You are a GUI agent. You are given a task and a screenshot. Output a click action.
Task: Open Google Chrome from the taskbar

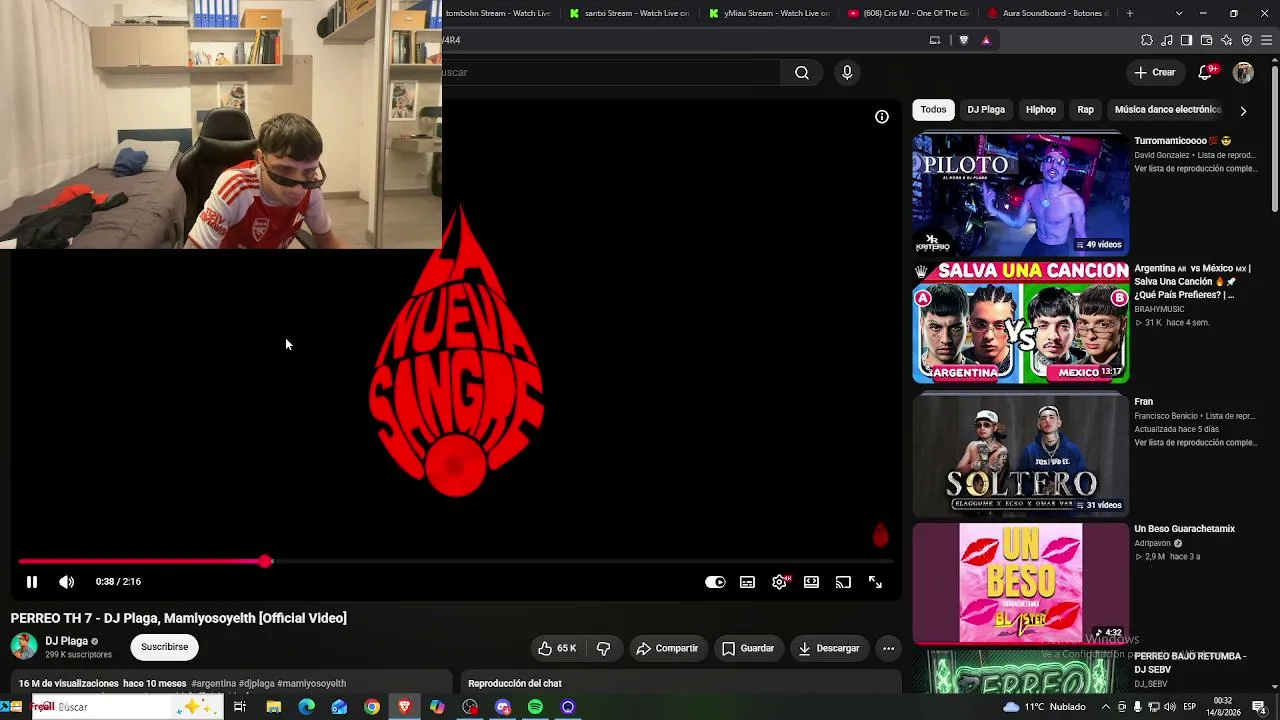pos(372,707)
